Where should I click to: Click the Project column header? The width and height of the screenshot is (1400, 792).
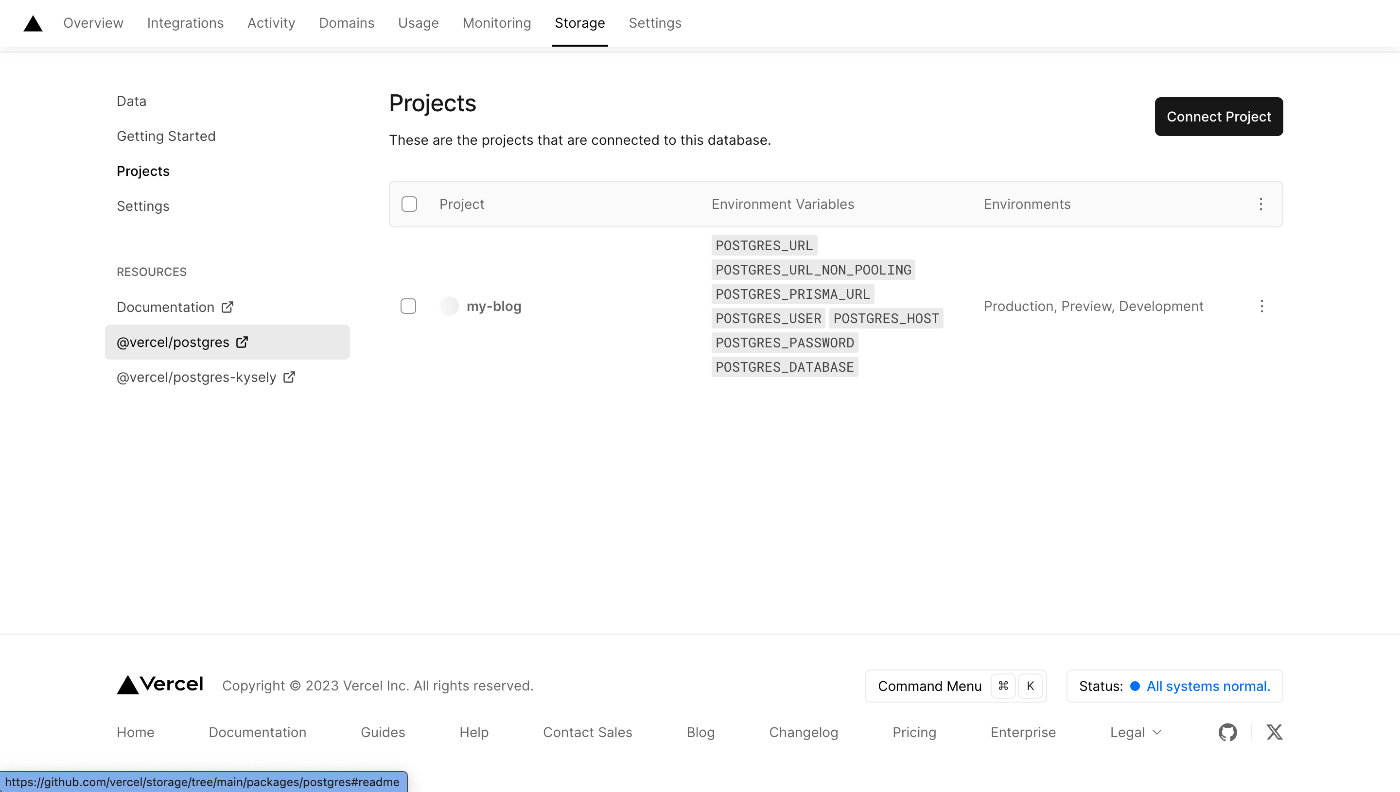point(462,204)
